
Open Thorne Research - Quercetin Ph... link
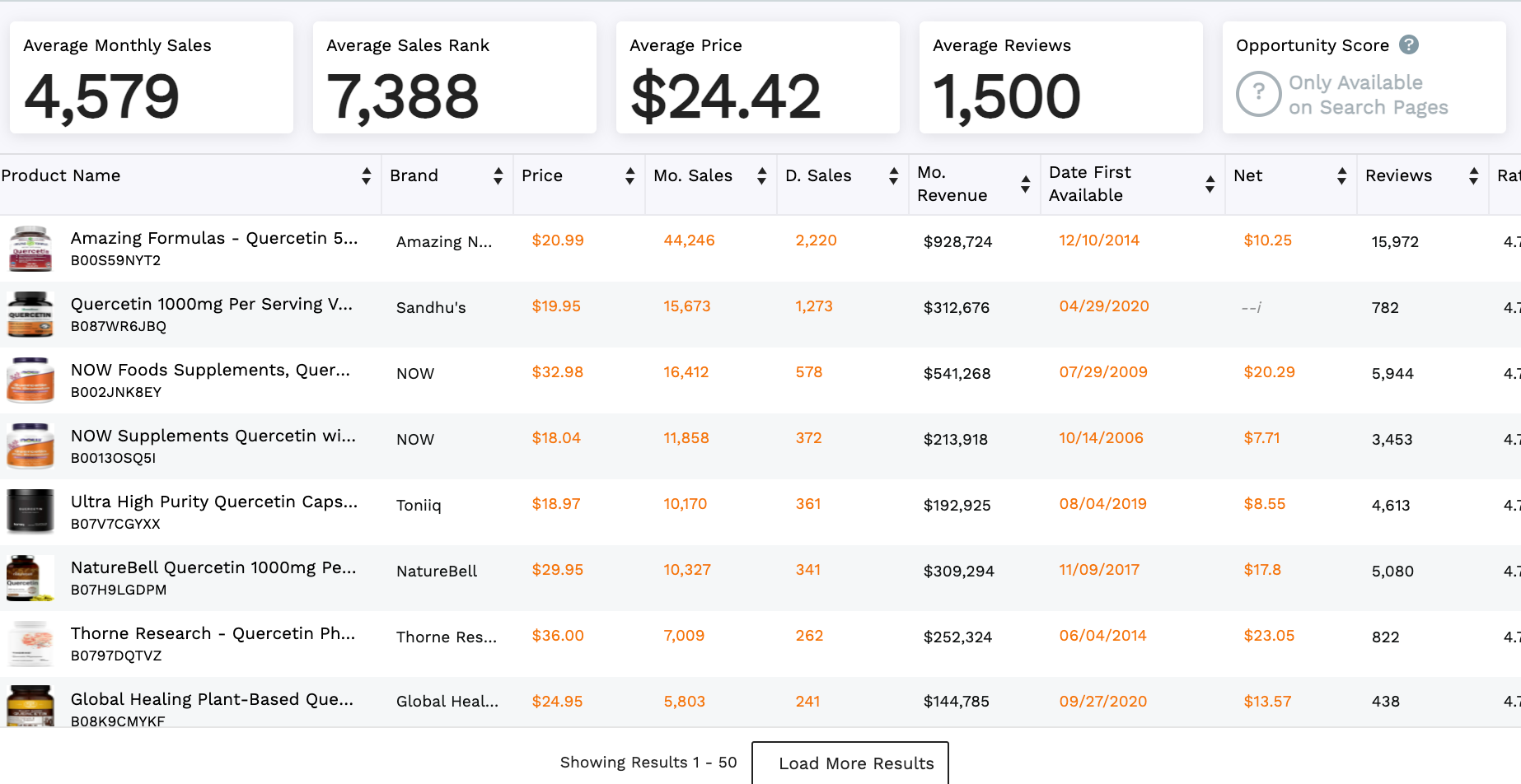click(x=213, y=633)
